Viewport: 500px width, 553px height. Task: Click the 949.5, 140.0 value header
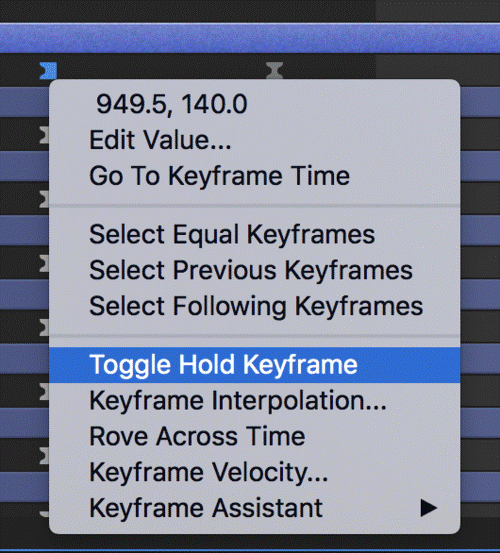tap(172, 104)
